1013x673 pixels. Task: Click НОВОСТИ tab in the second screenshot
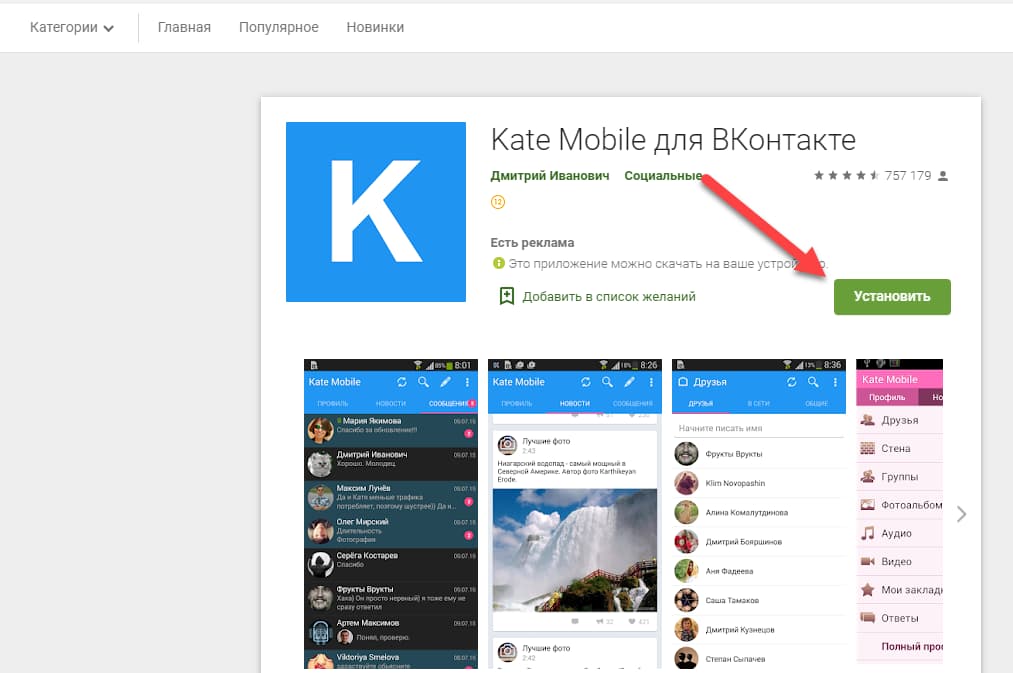point(574,403)
